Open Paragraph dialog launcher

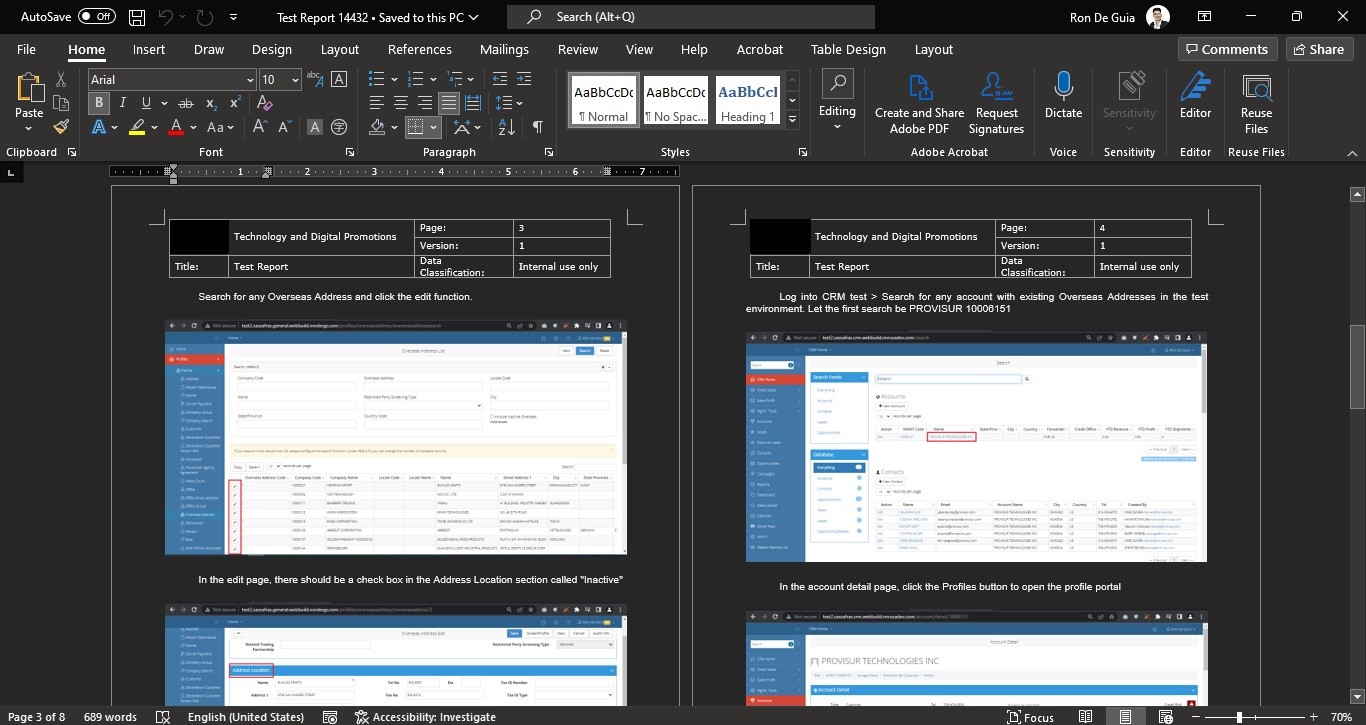(549, 152)
